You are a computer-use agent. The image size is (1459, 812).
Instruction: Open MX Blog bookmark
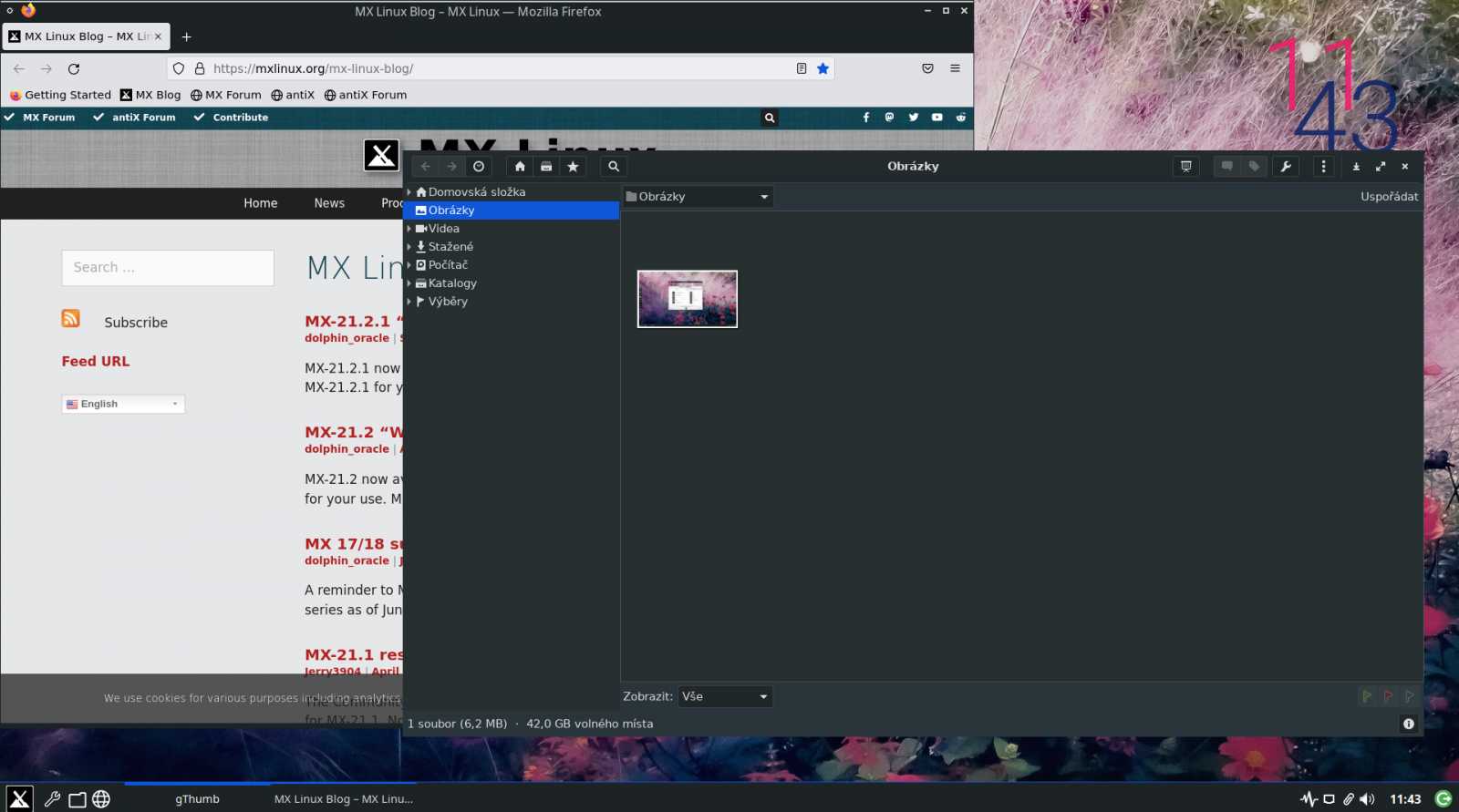point(150,95)
